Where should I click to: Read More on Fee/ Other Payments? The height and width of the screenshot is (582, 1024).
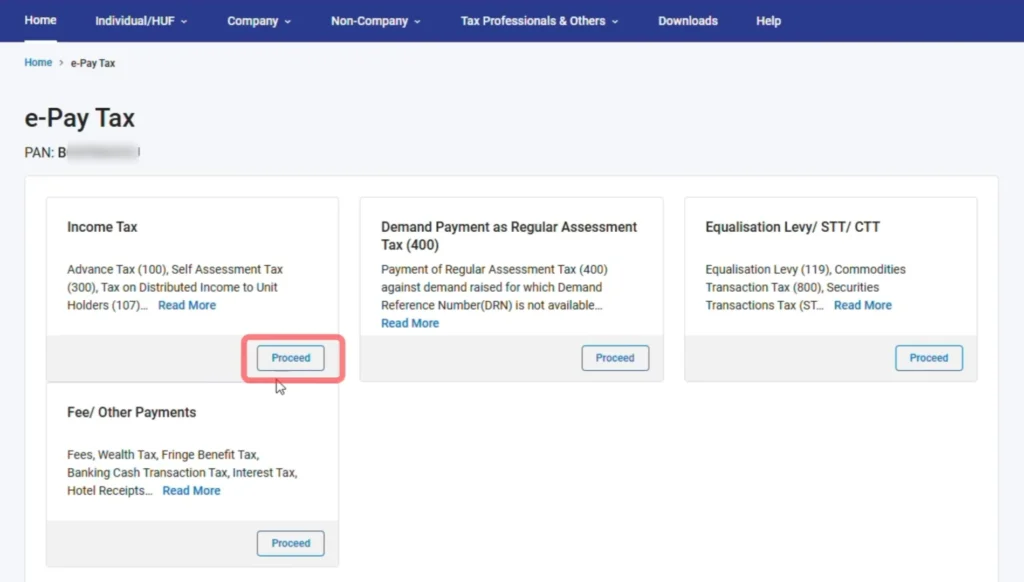point(191,491)
